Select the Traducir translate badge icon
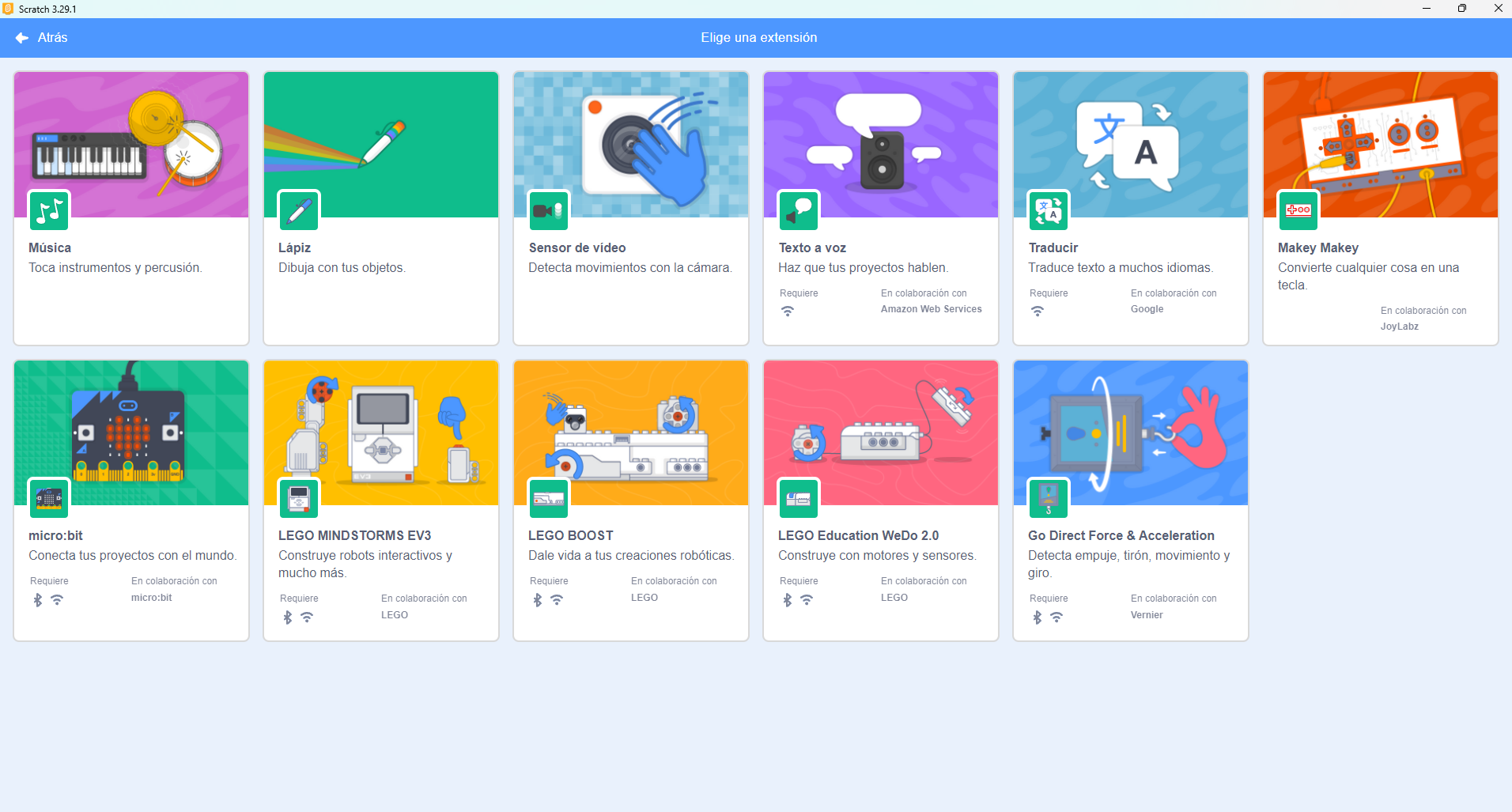This screenshot has width=1512, height=812. pyautogui.click(x=1049, y=210)
